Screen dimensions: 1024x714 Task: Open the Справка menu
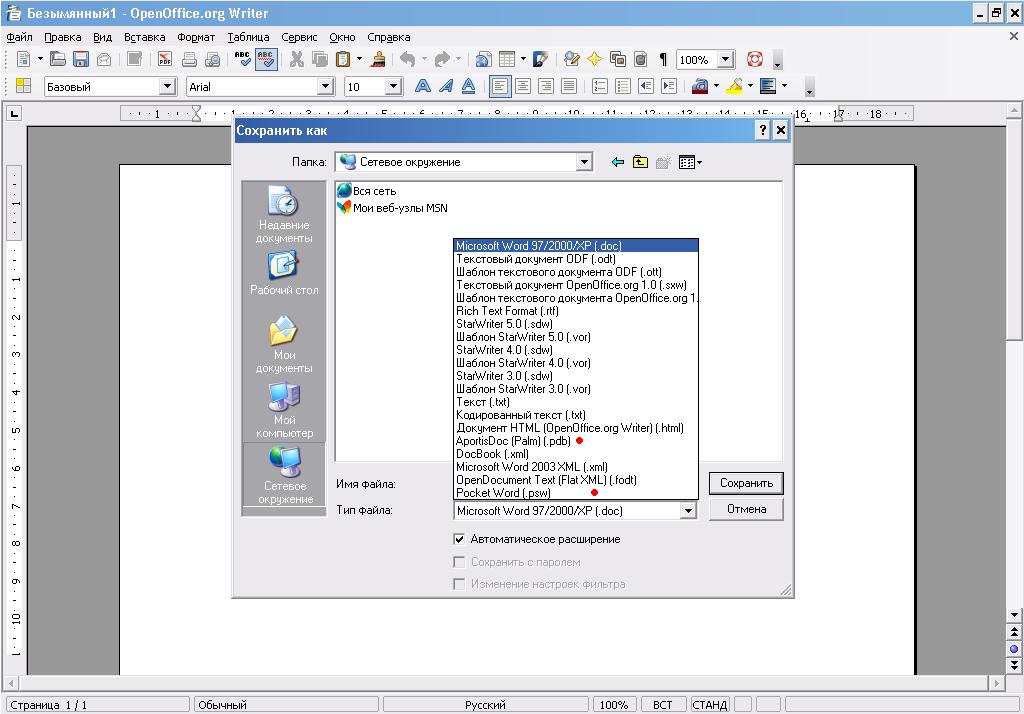tap(389, 37)
